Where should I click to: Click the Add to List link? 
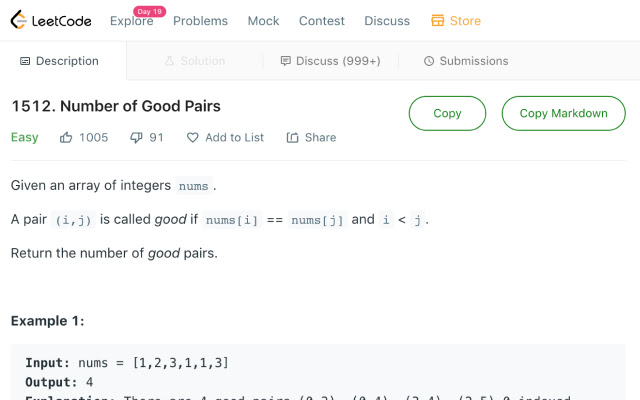coord(234,138)
